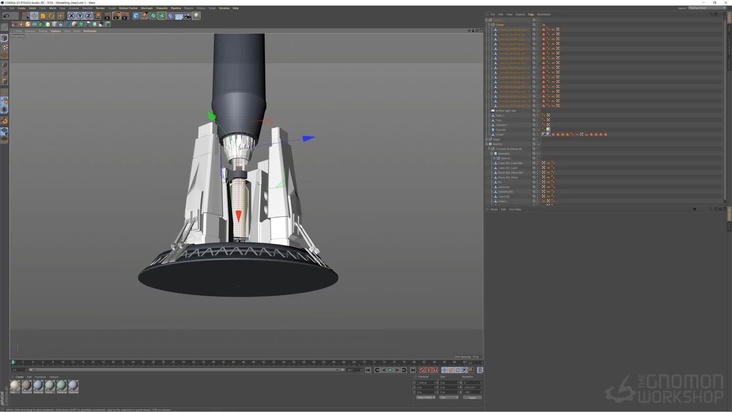Open viewport Options menu
The width and height of the screenshot is (732, 412).
click(x=56, y=31)
